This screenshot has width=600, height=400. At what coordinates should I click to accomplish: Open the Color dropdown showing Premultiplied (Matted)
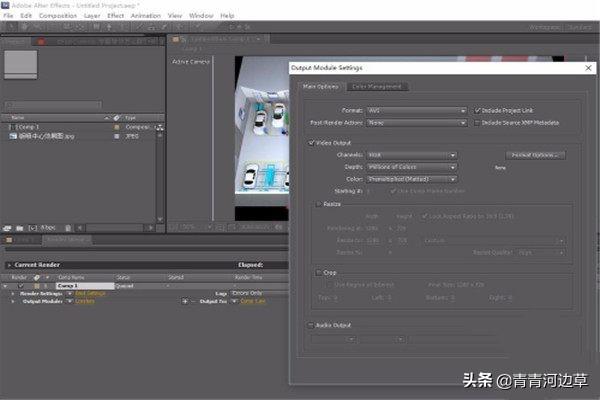[411, 179]
